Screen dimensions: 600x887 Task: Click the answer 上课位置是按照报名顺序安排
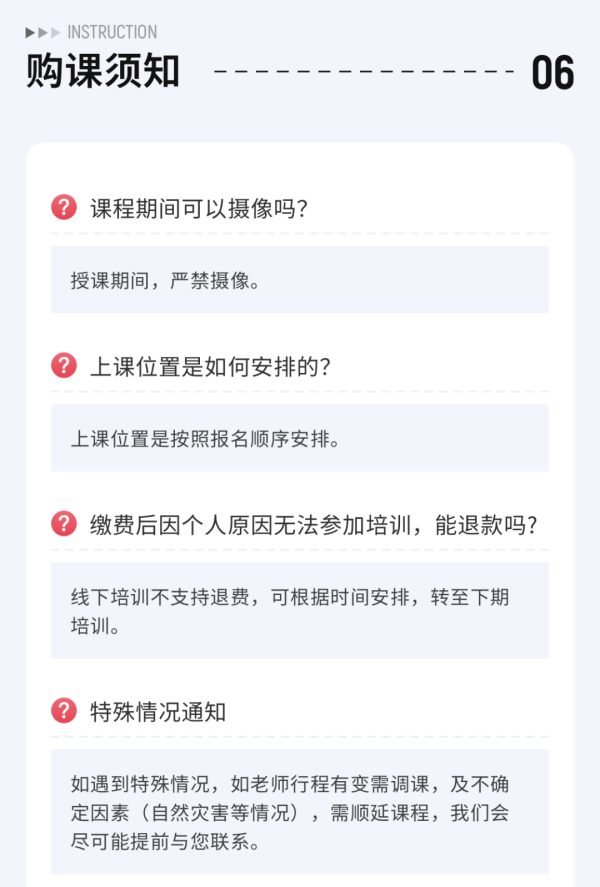pyautogui.click(x=300, y=438)
